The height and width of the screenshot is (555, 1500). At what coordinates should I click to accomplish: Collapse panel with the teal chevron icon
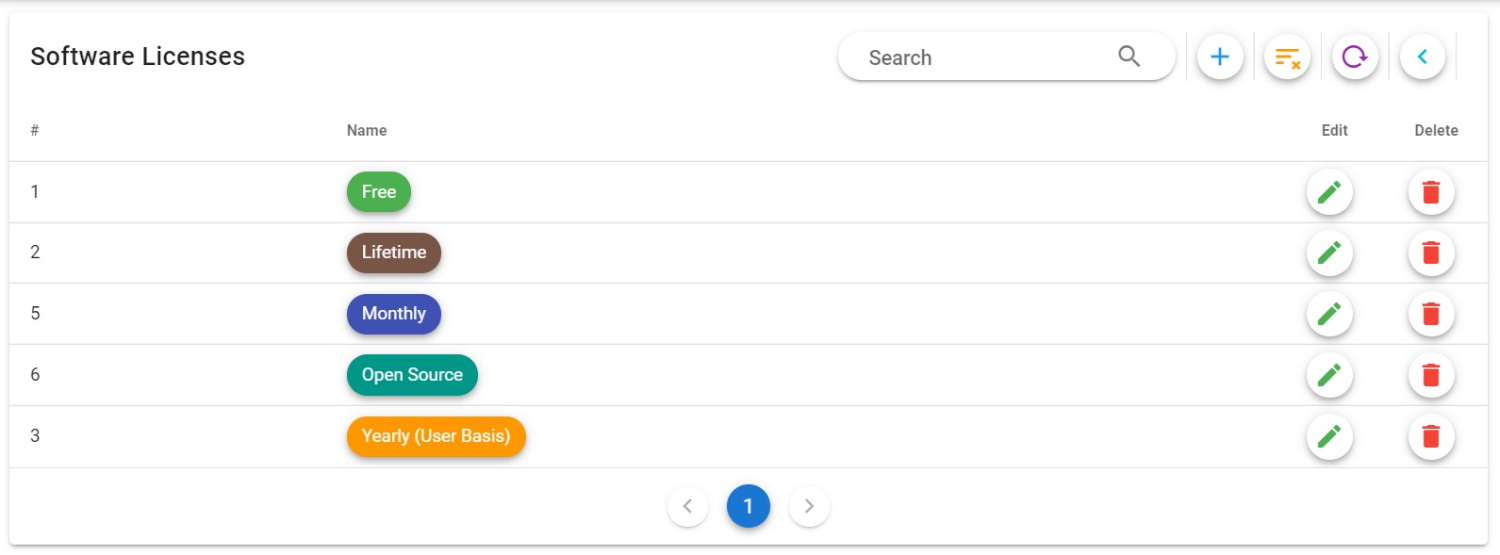[x=1422, y=57]
